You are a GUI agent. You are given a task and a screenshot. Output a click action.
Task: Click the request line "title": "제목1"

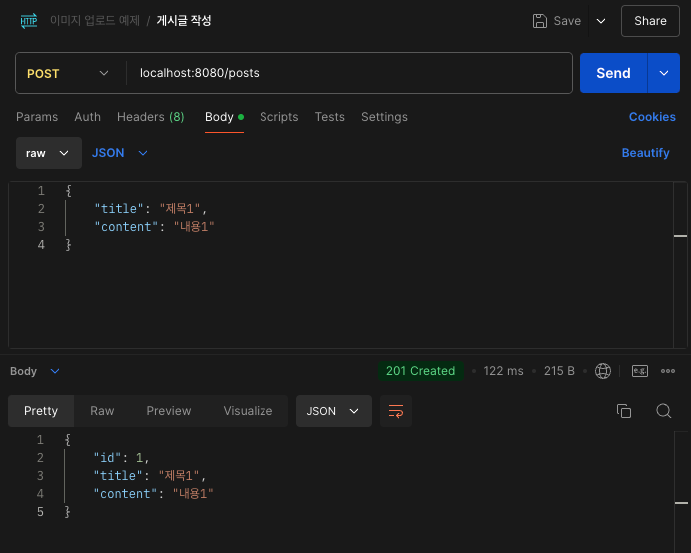(x=150, y=208)
